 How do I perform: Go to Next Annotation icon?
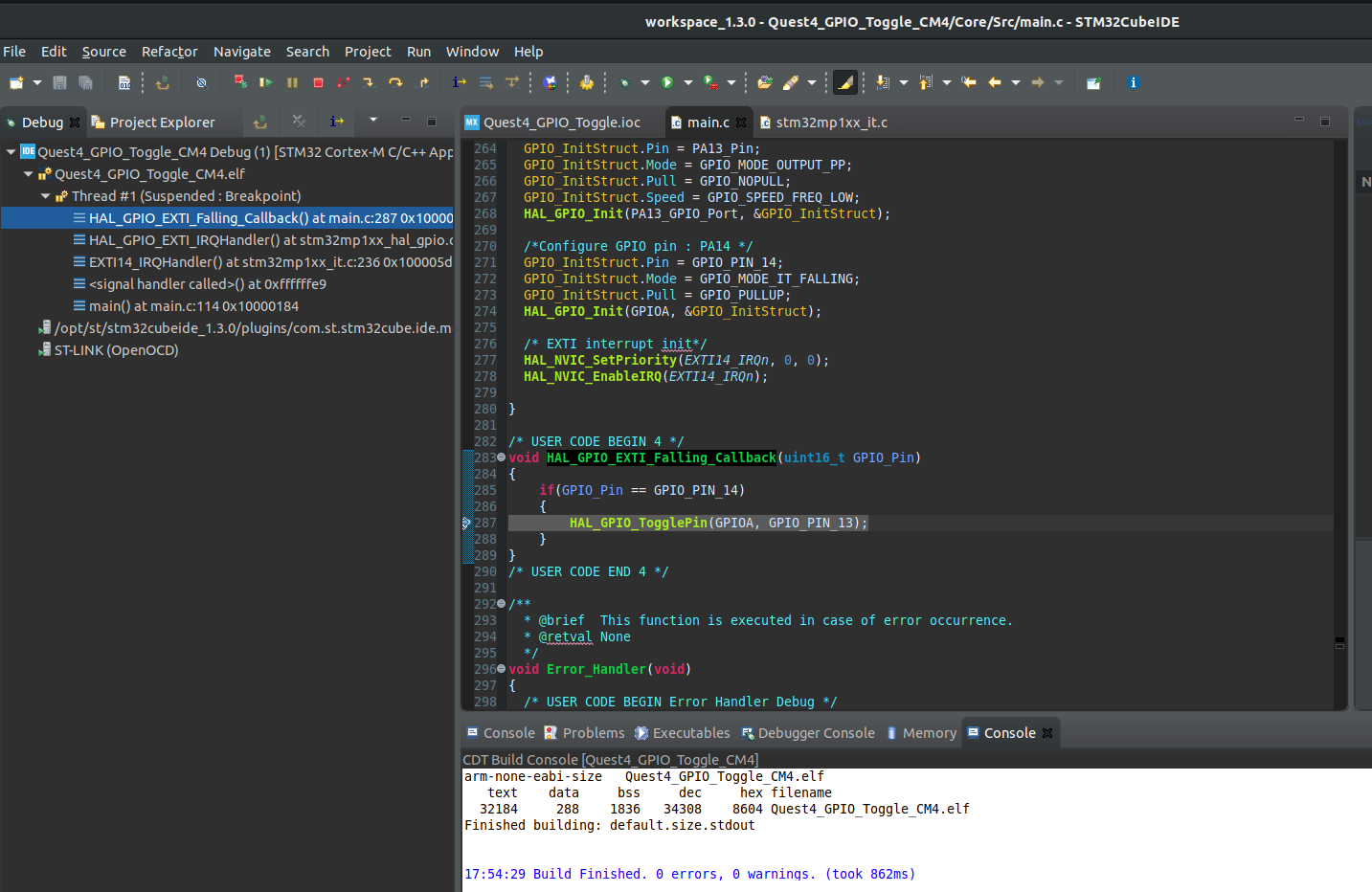pos(883,83)
